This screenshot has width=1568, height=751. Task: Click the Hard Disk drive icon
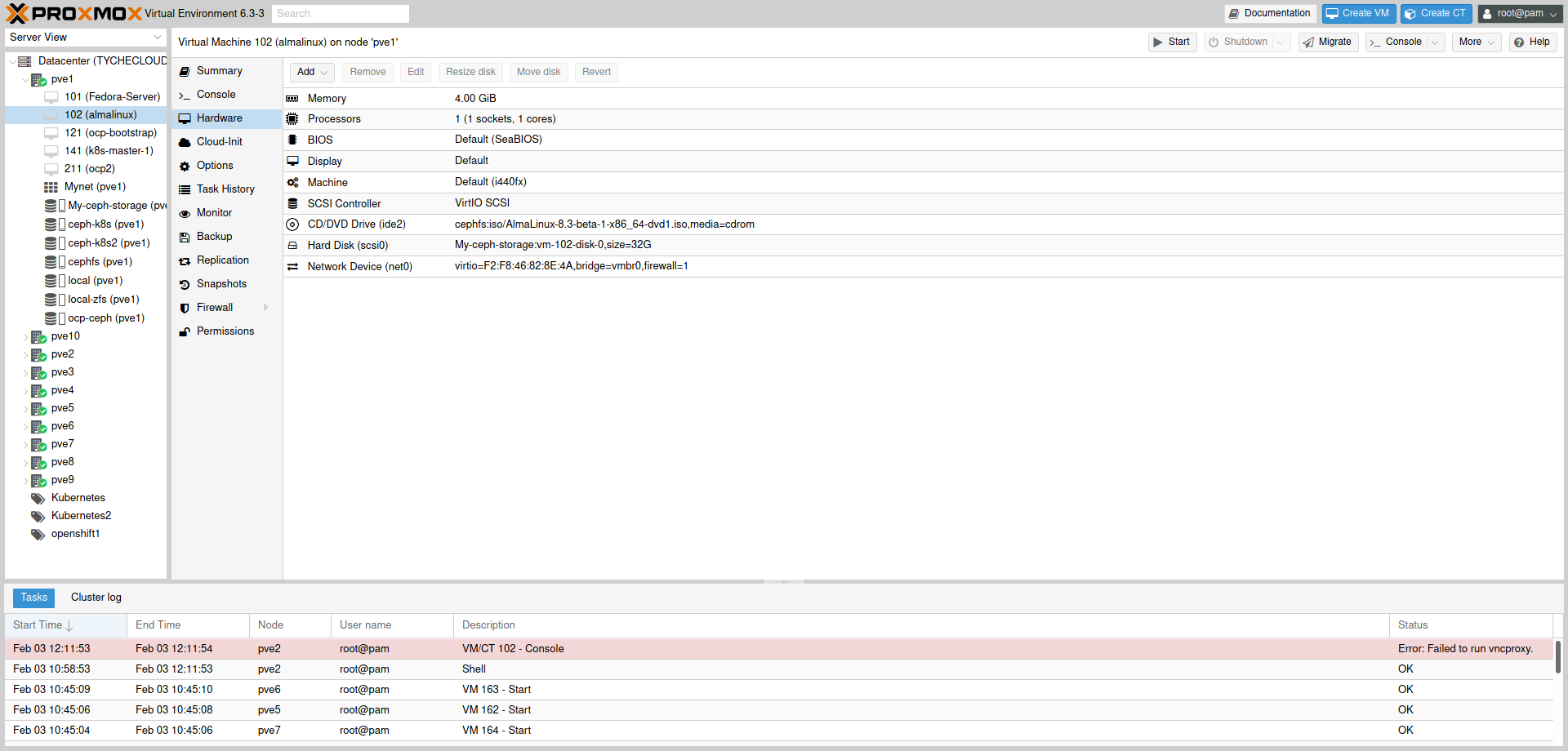[x=292, y=246]
